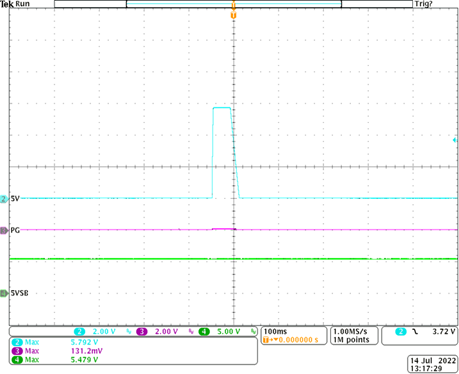The height and width of the screenshot is (374, 459).
Task: Click the channel 4 5VSB ground marker
Action: [4, 293]
